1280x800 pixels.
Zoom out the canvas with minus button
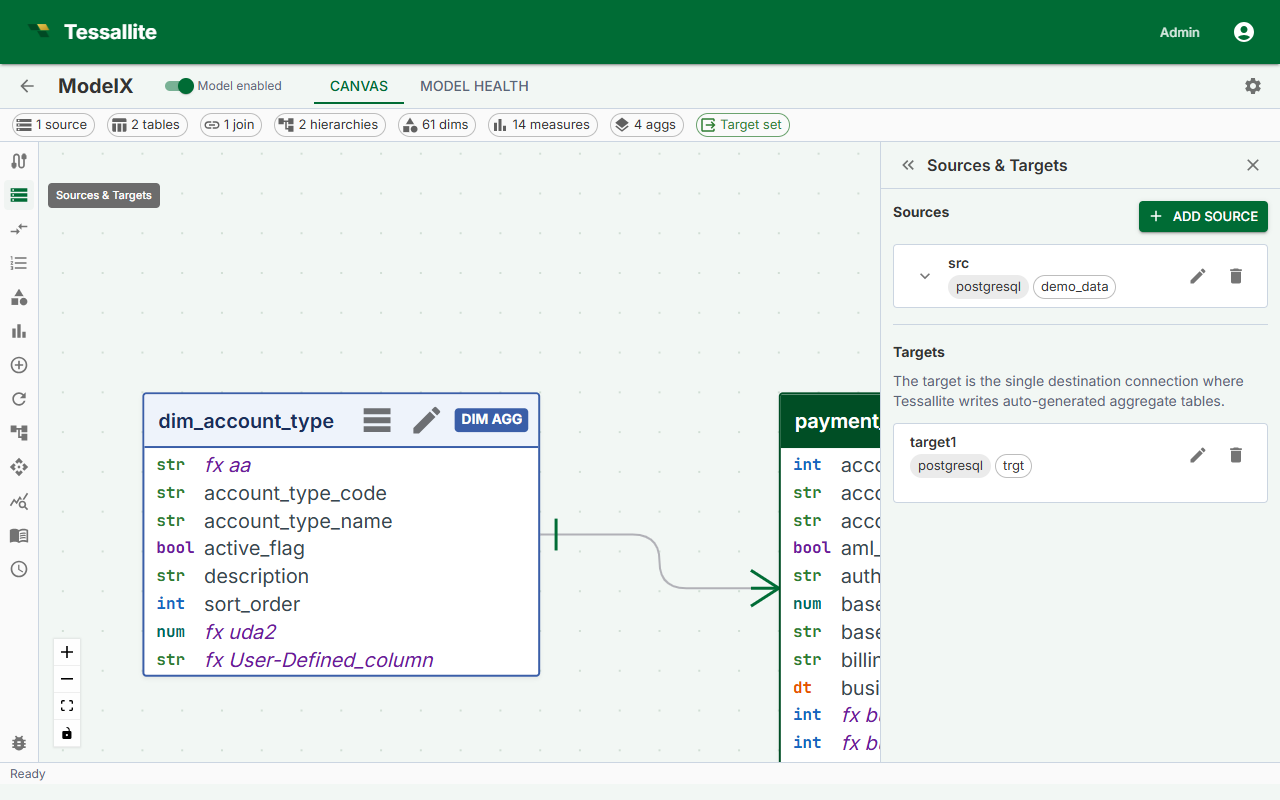[x=67, y=679]
